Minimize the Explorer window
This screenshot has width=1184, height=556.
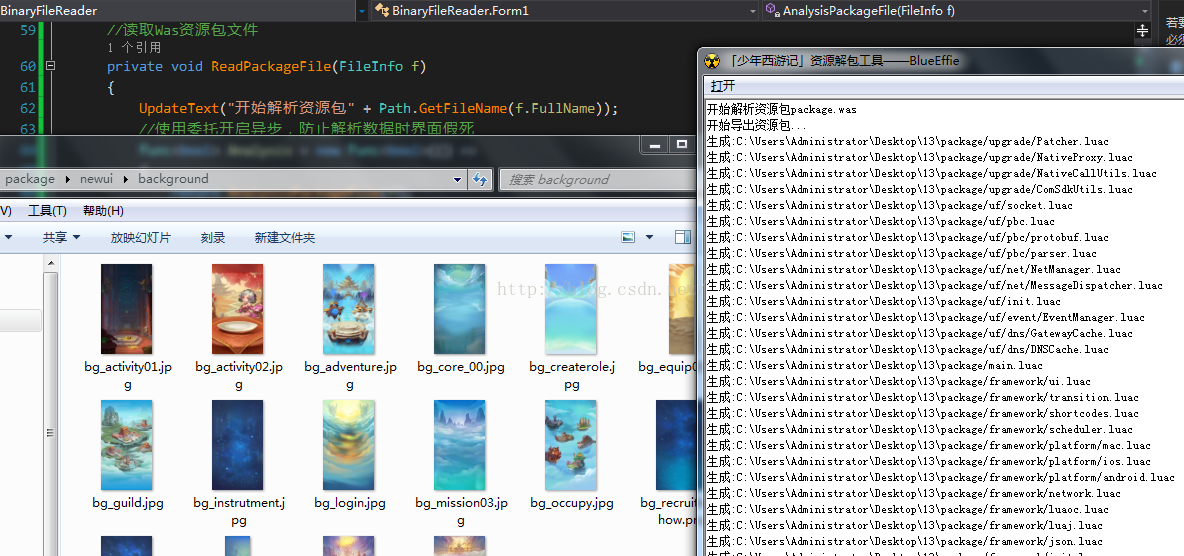click(x=654, y=144)
